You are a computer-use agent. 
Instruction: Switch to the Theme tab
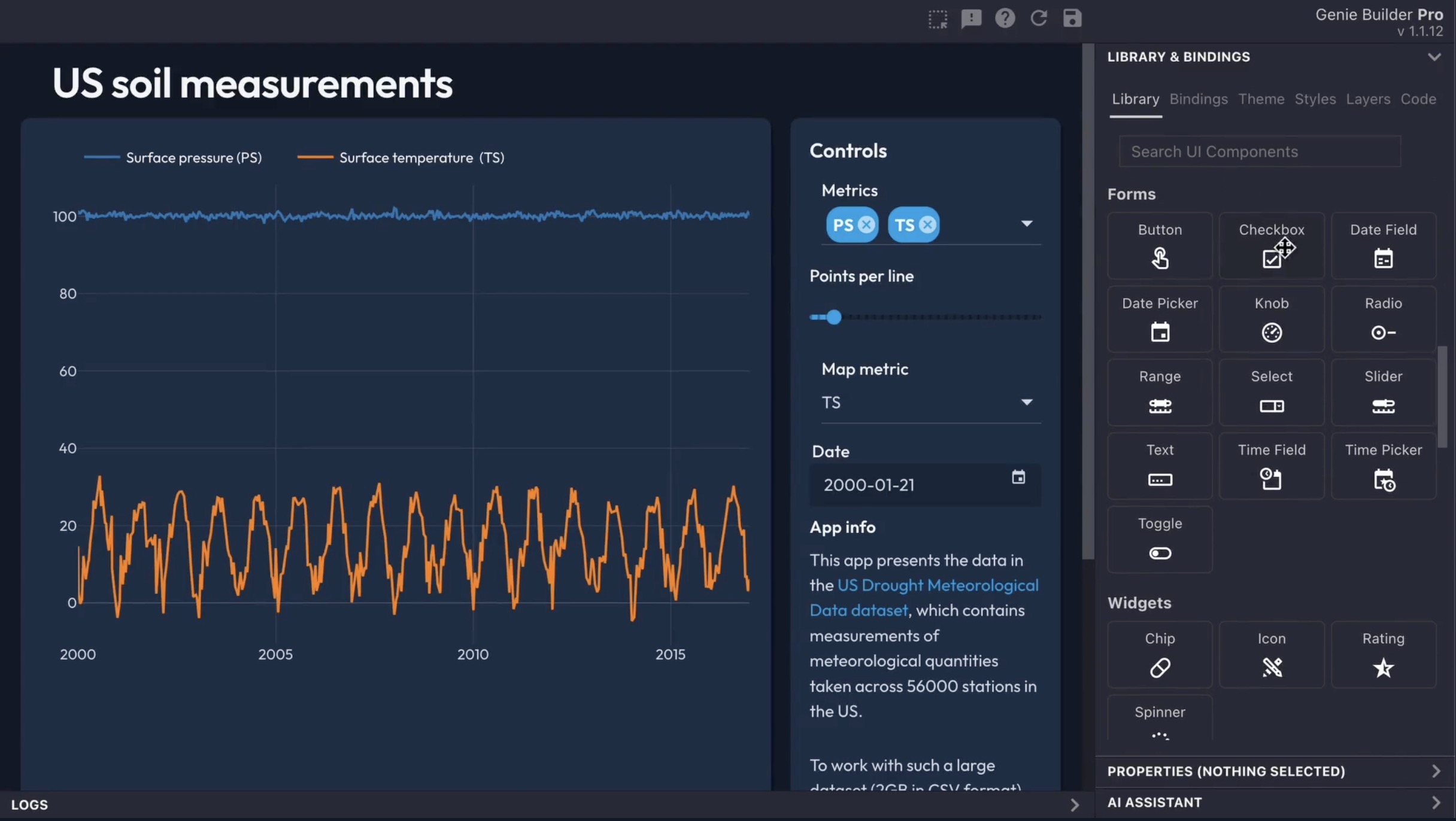coord(1261,99)
